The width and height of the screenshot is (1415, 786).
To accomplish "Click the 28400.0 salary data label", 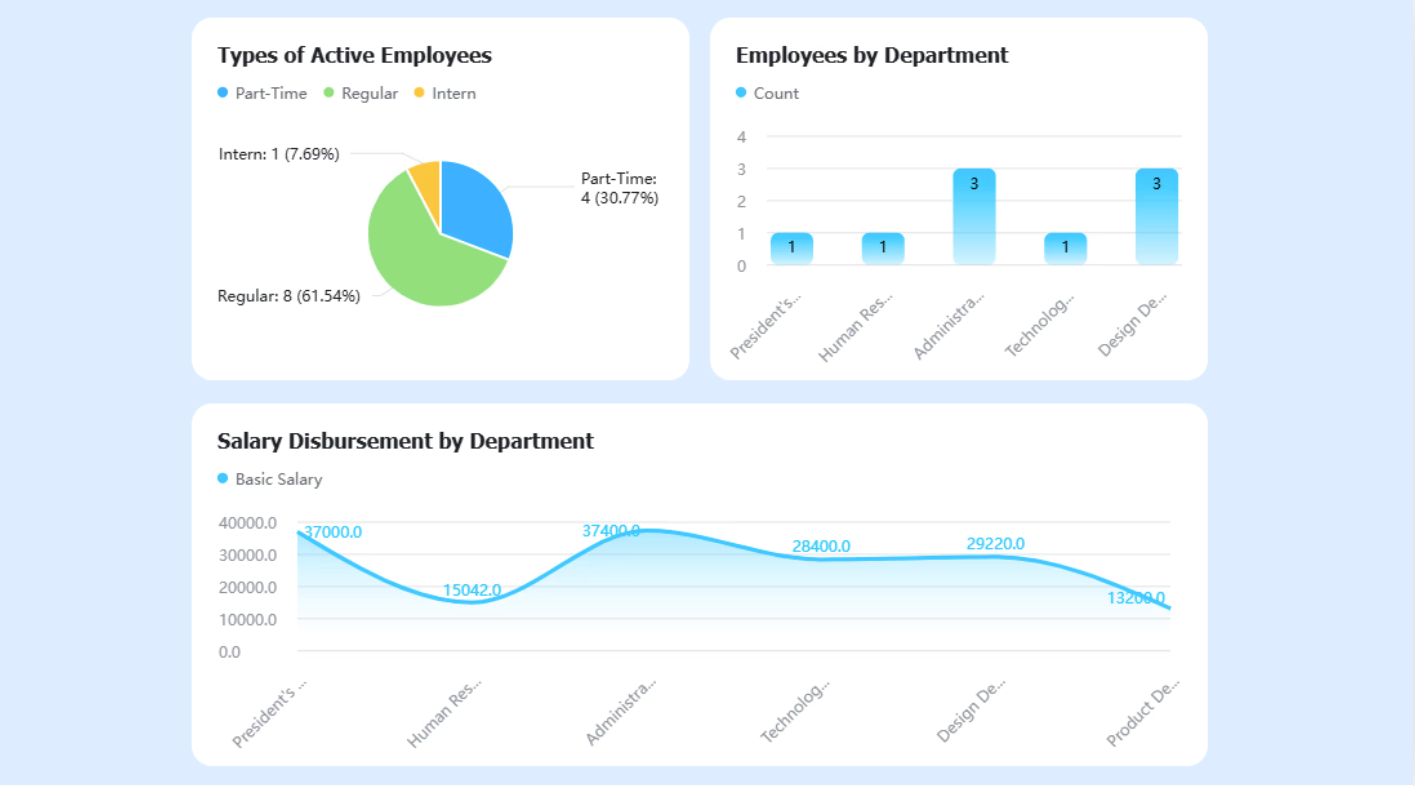I will (x=821, y=546).
